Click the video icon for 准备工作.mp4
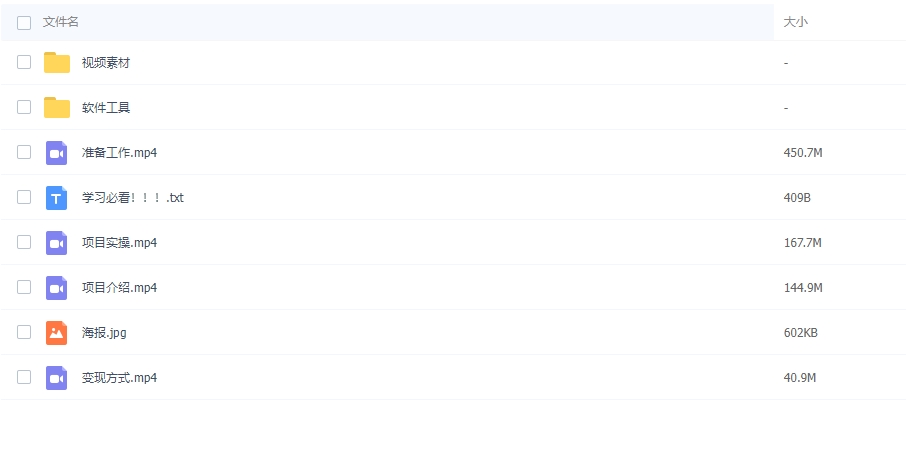The image size is (906, 458). click(x=57, y=153)
